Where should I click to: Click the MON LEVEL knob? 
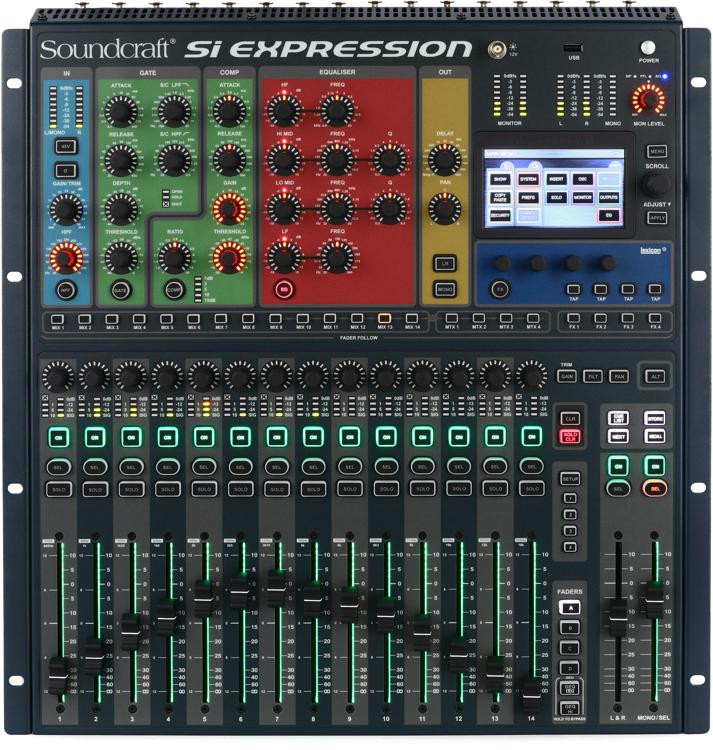[648, 100]
